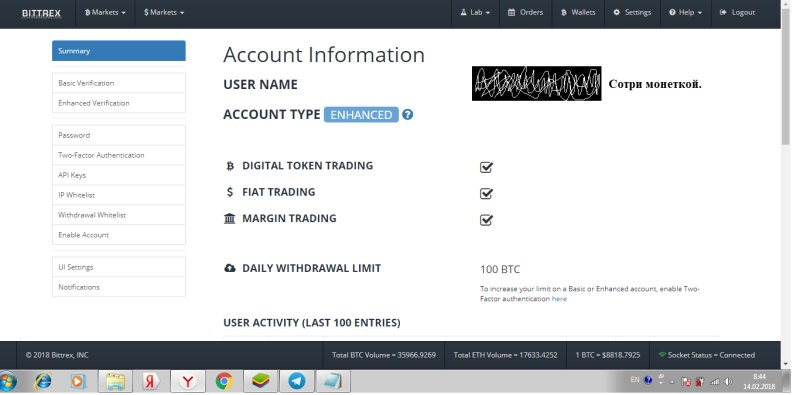Open the Lab dropdown menu
Viewport: 800px width, 395px height.
point(475,12)
